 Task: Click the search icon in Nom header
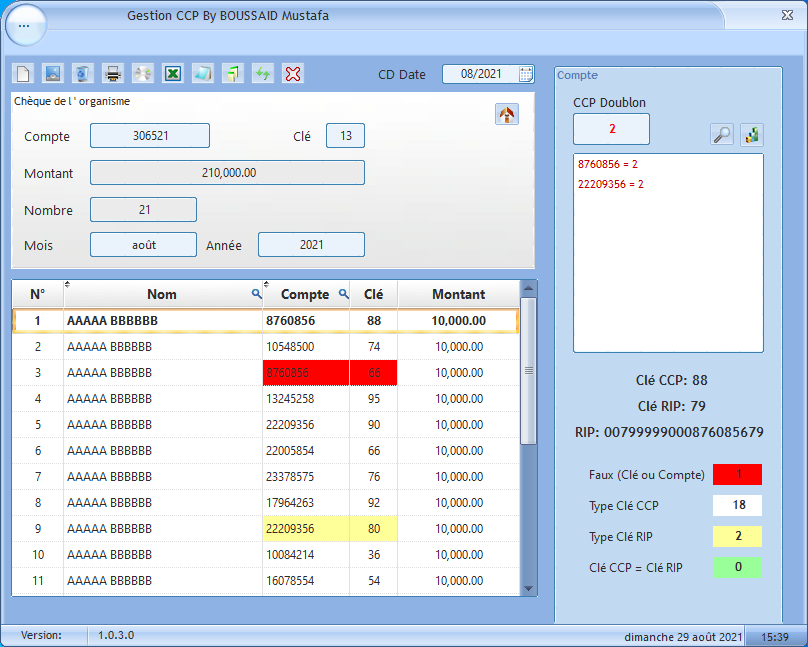256,294
